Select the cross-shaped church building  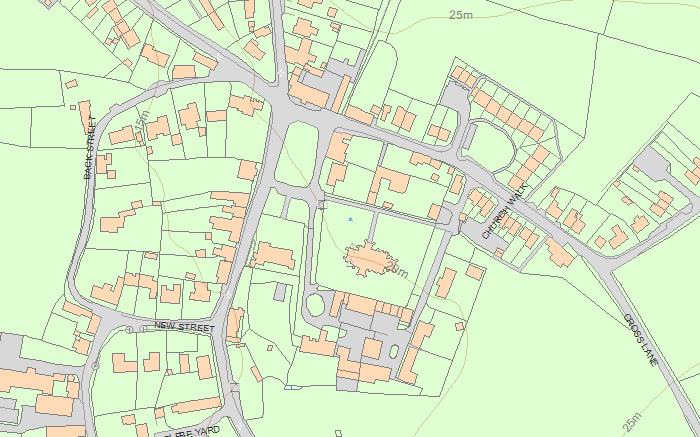point(370,259)
